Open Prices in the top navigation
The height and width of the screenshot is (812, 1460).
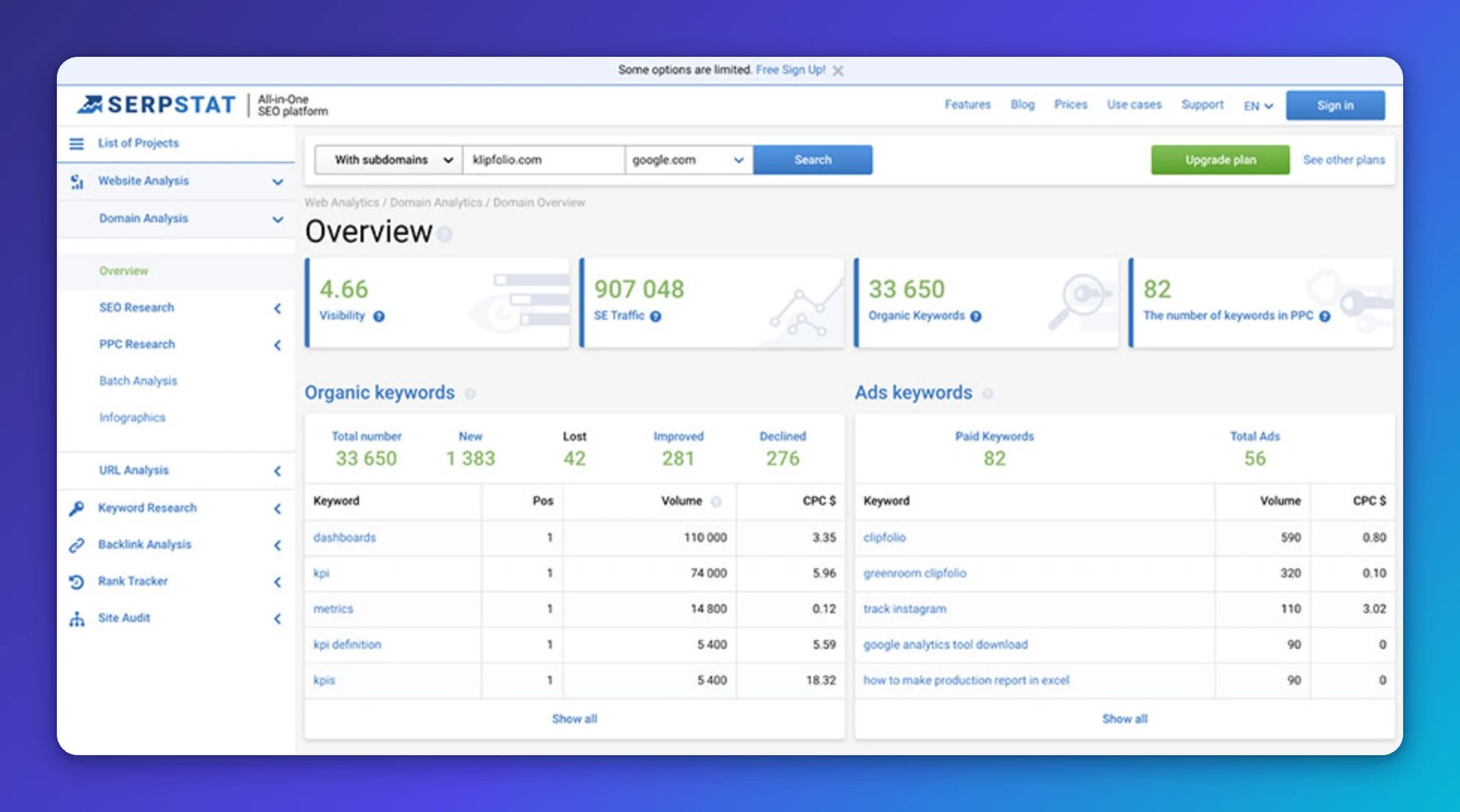1071,104
